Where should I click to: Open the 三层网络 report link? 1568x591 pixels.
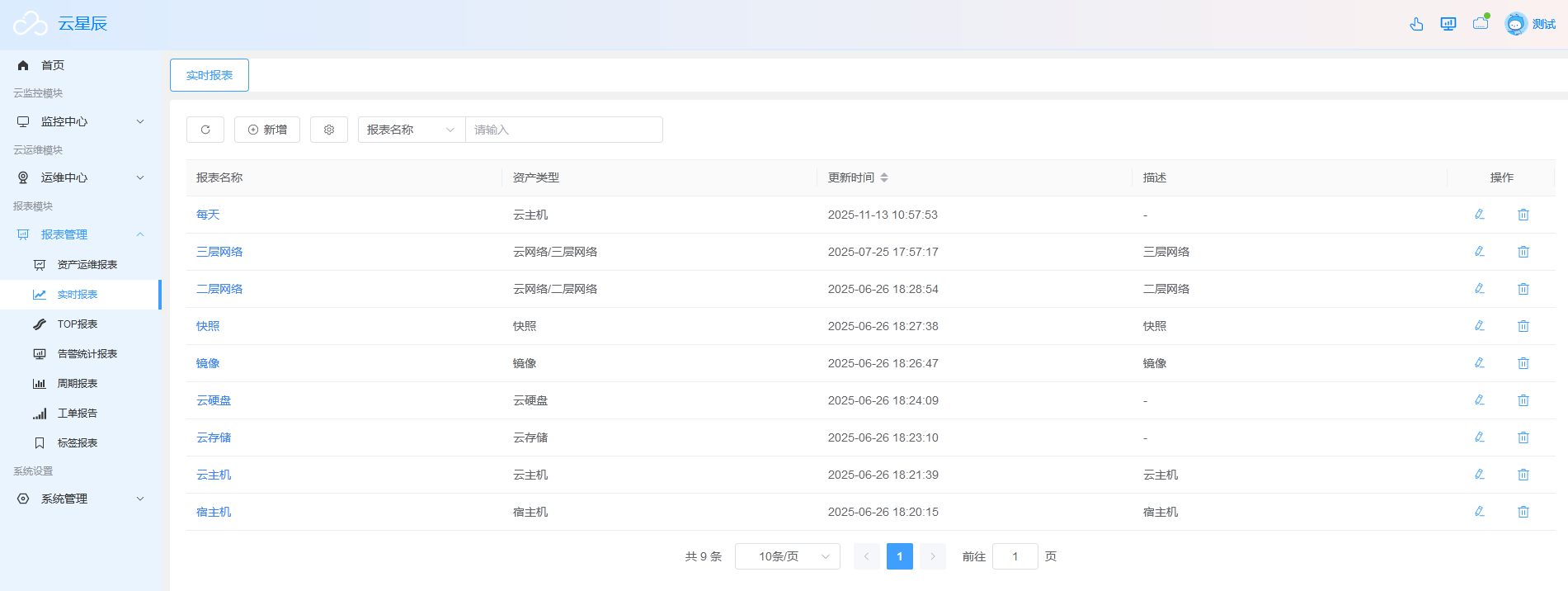[x=219, y=252]
